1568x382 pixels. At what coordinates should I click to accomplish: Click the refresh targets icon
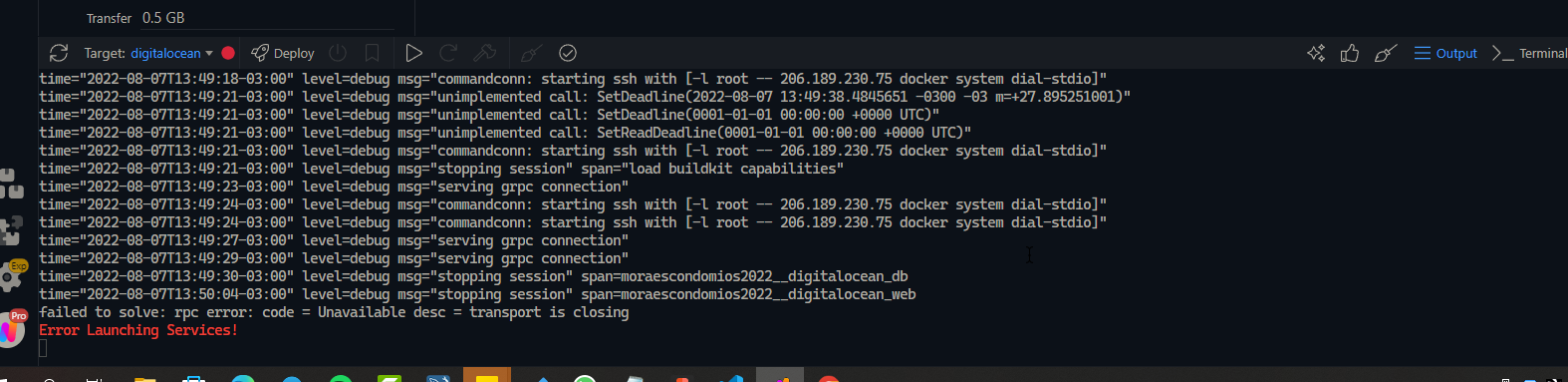pyautogui.click(x=59, y=53)
